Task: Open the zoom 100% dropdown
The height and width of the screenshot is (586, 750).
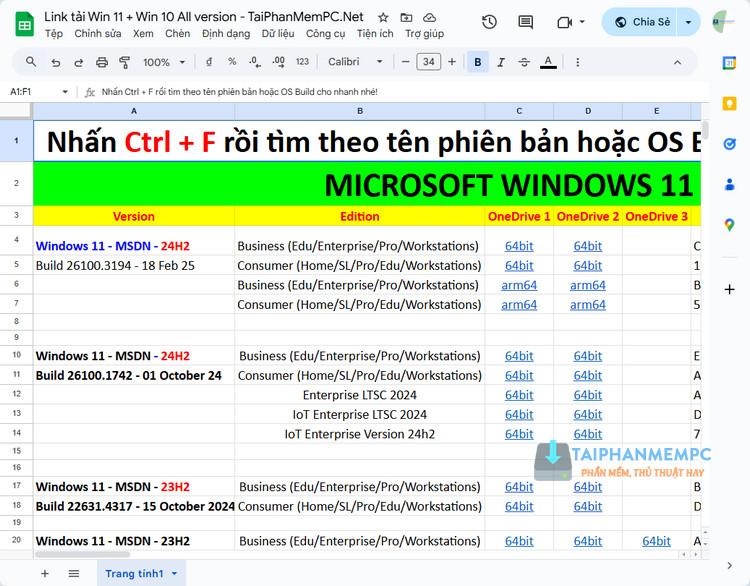Action: [x=162, y=62]
